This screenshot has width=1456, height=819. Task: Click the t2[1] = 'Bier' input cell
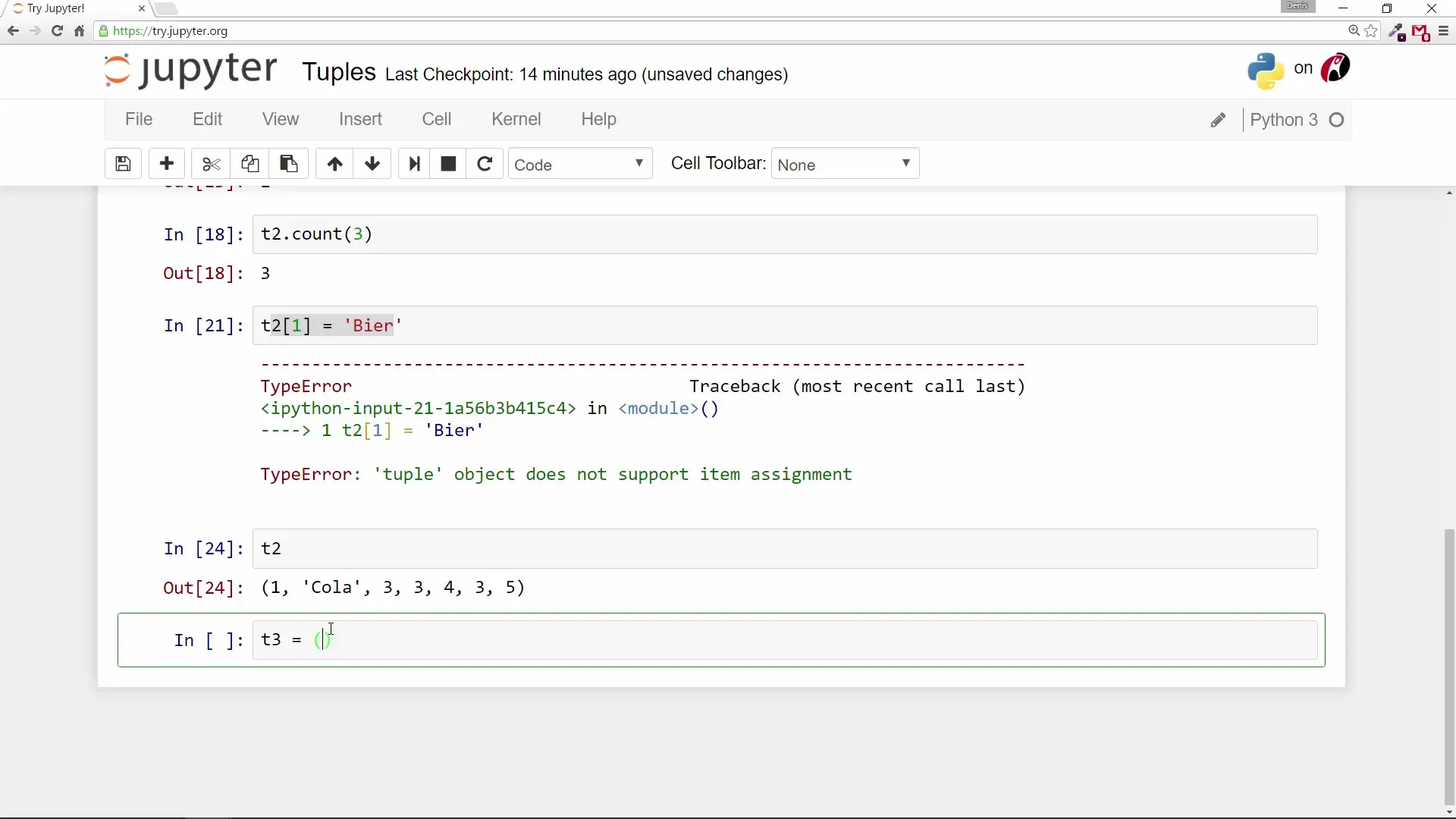[x=785, y=325]
